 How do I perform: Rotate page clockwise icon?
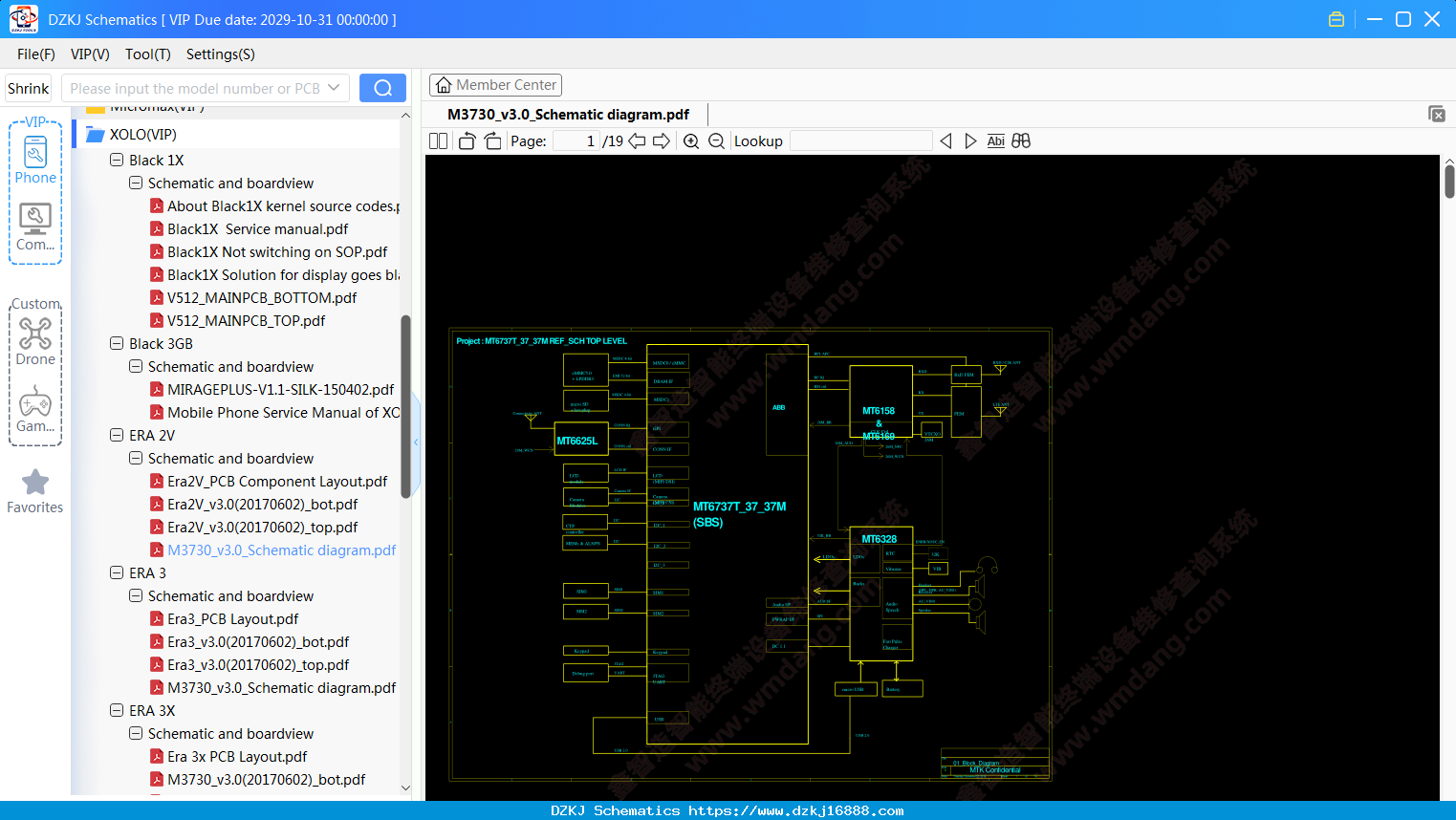point(492,141)
